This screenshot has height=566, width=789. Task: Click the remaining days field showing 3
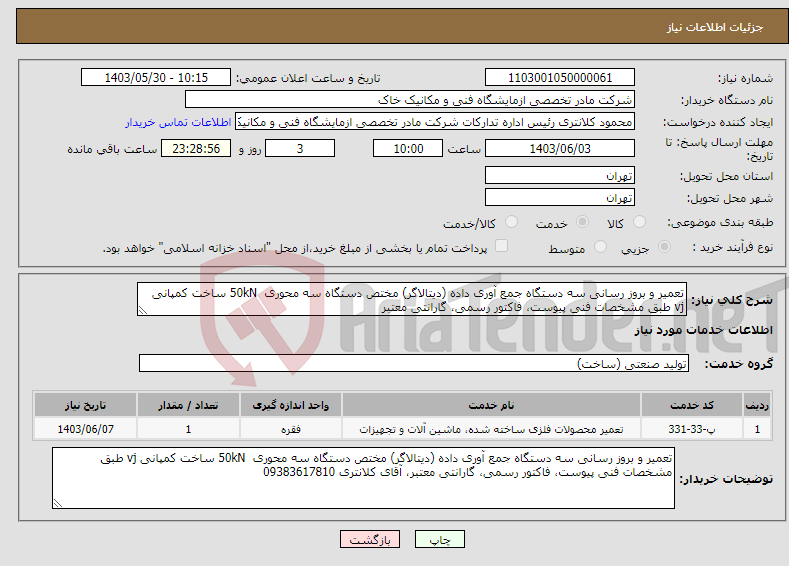[300, 148]
